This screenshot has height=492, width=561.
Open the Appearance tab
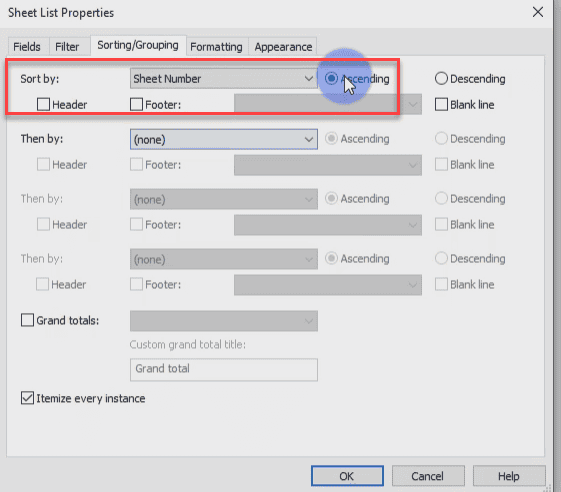[283, 47]
